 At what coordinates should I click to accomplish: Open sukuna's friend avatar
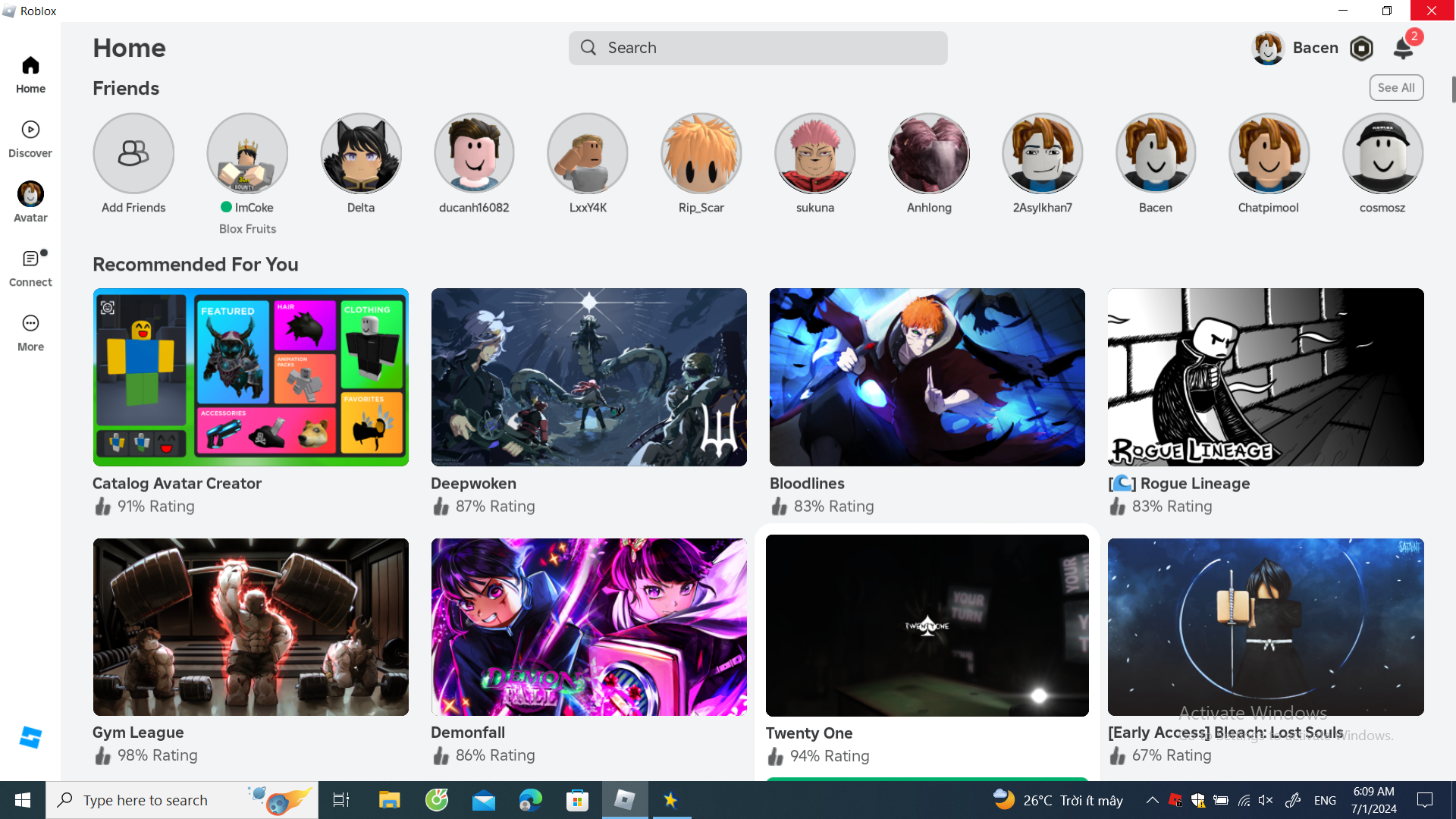click(x=815, y=153)
